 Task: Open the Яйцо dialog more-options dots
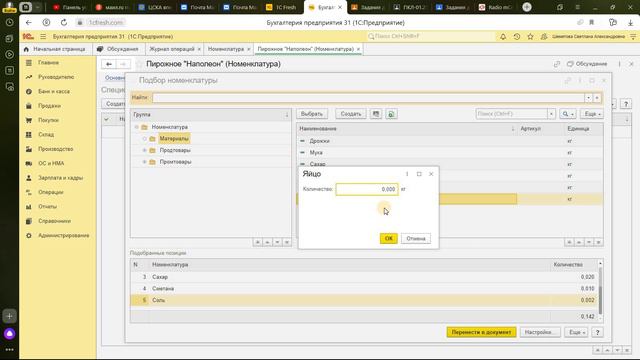407,174
